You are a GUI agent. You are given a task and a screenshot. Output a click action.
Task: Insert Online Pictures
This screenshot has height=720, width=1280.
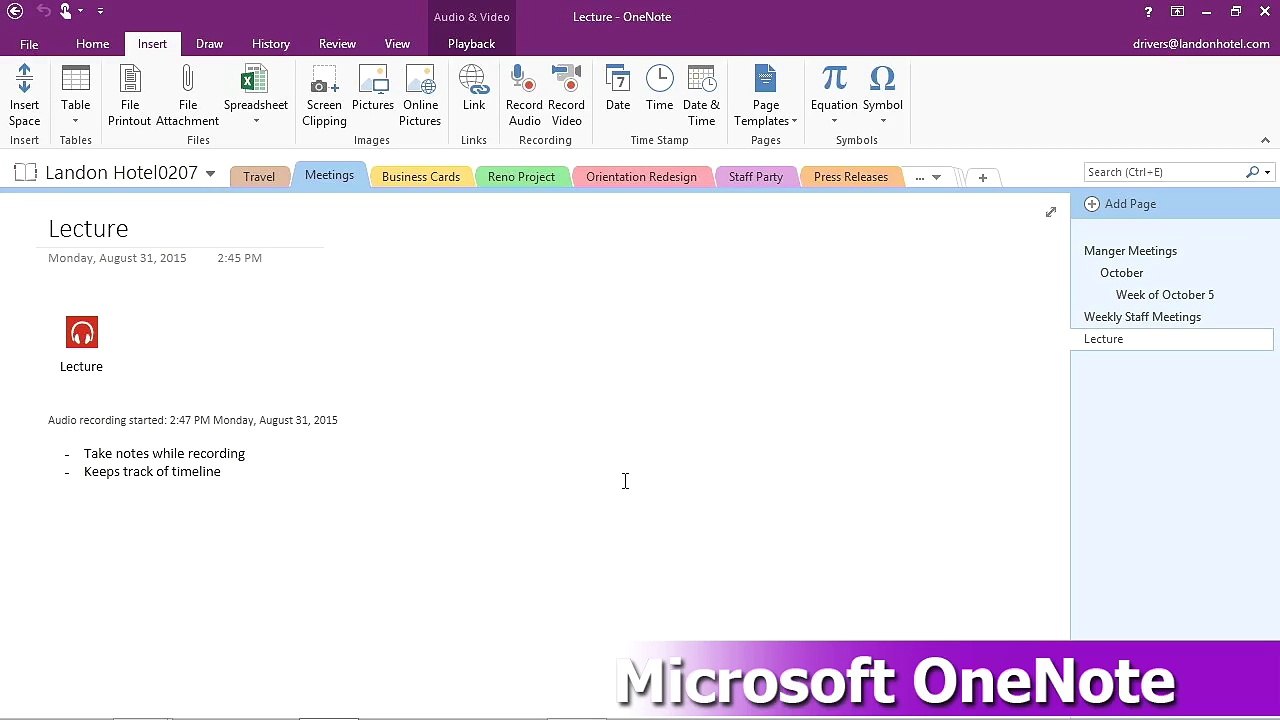click(420, 95)
